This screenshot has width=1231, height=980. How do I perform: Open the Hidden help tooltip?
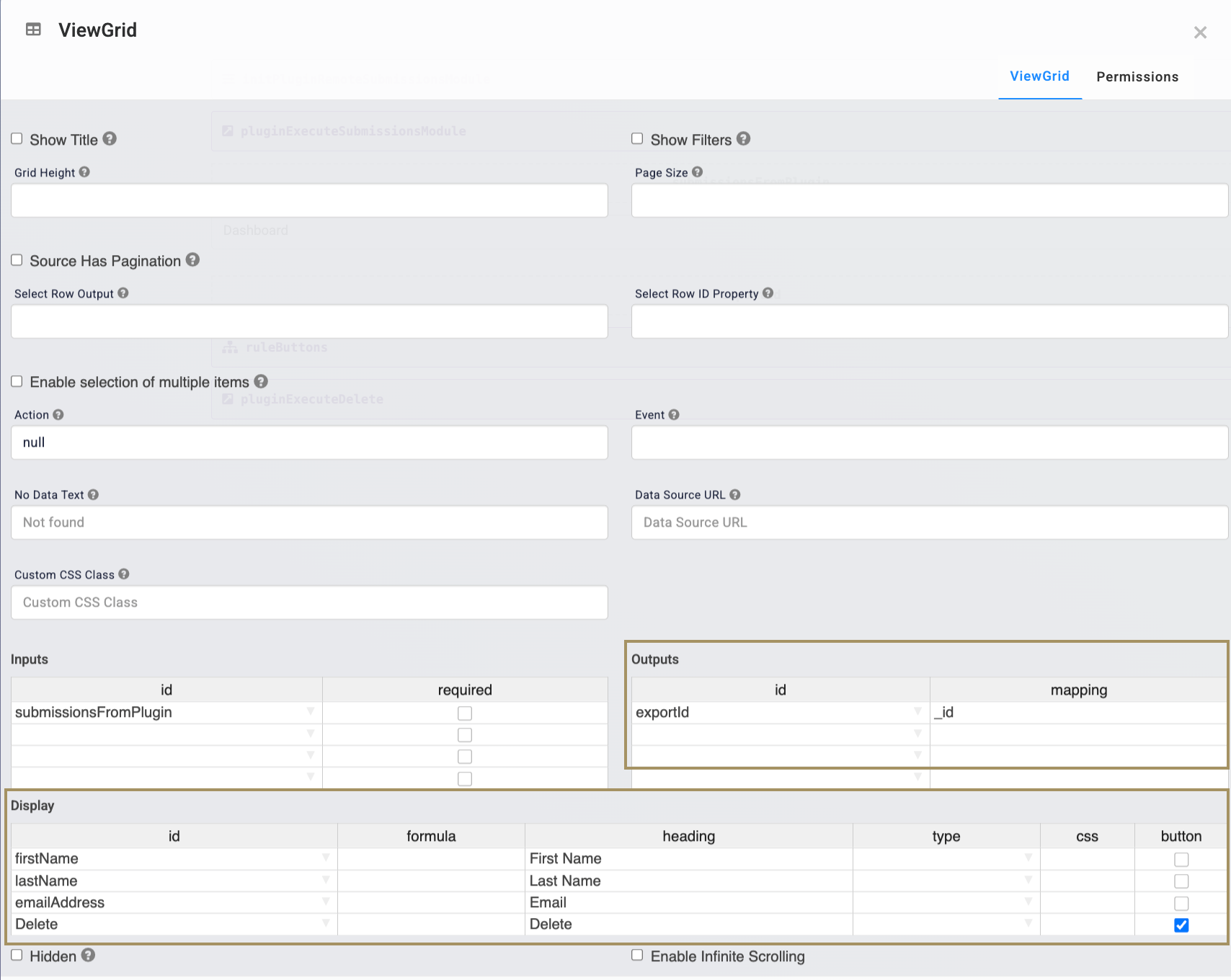click(x=89, y=955)
